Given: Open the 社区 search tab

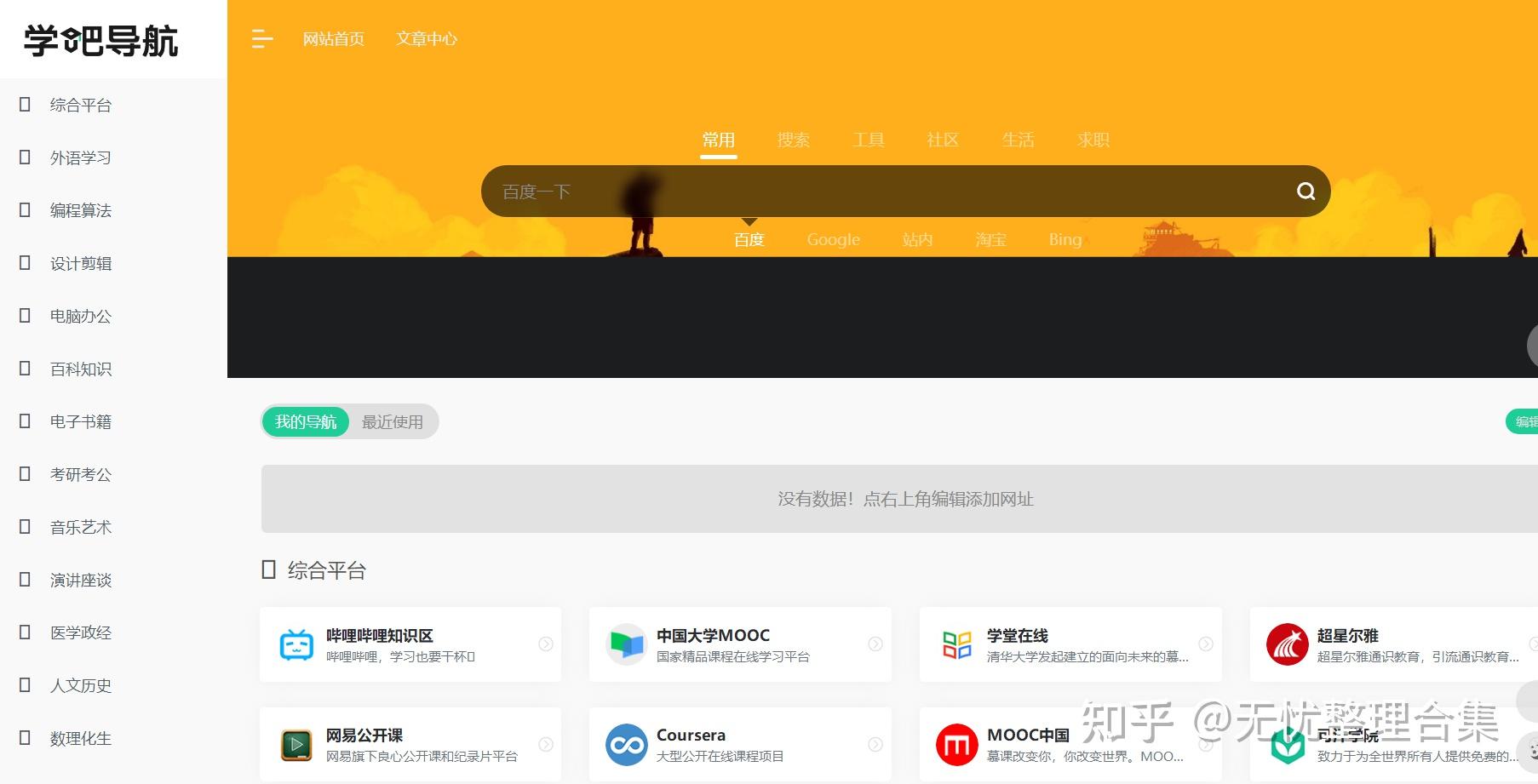Looking at the screenshot, I should 943,140.
